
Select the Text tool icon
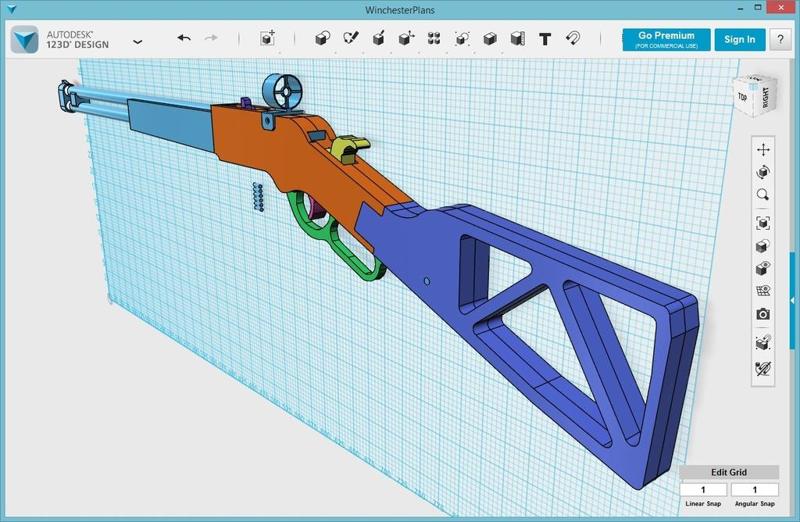[545, 39]
